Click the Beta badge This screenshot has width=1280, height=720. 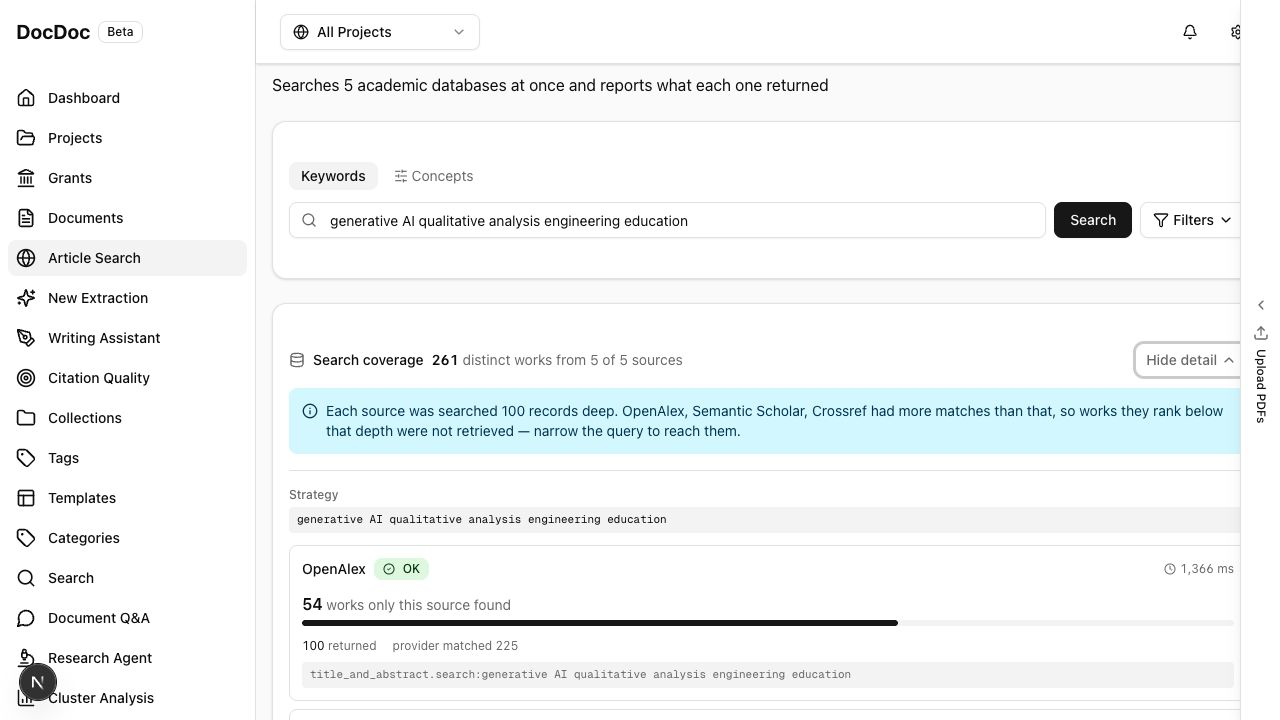click(120, 32)
